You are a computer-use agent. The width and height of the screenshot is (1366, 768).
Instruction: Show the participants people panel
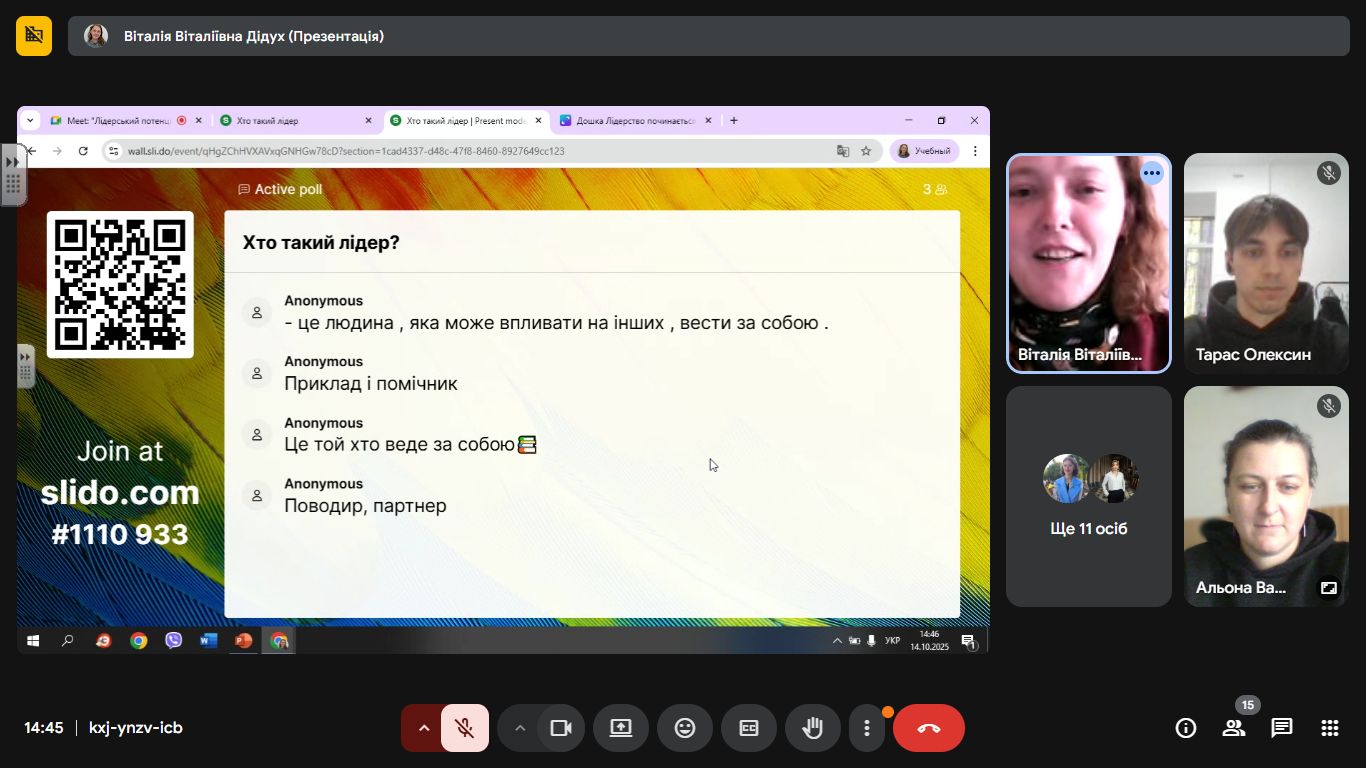tap(1234, 728)
